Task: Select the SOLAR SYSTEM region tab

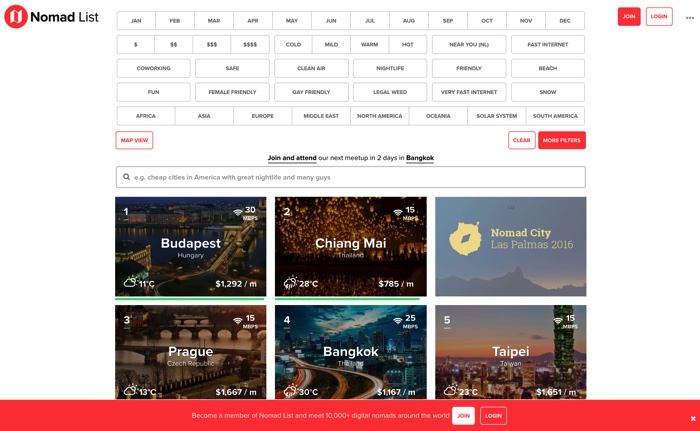Action: coord(496,116)
